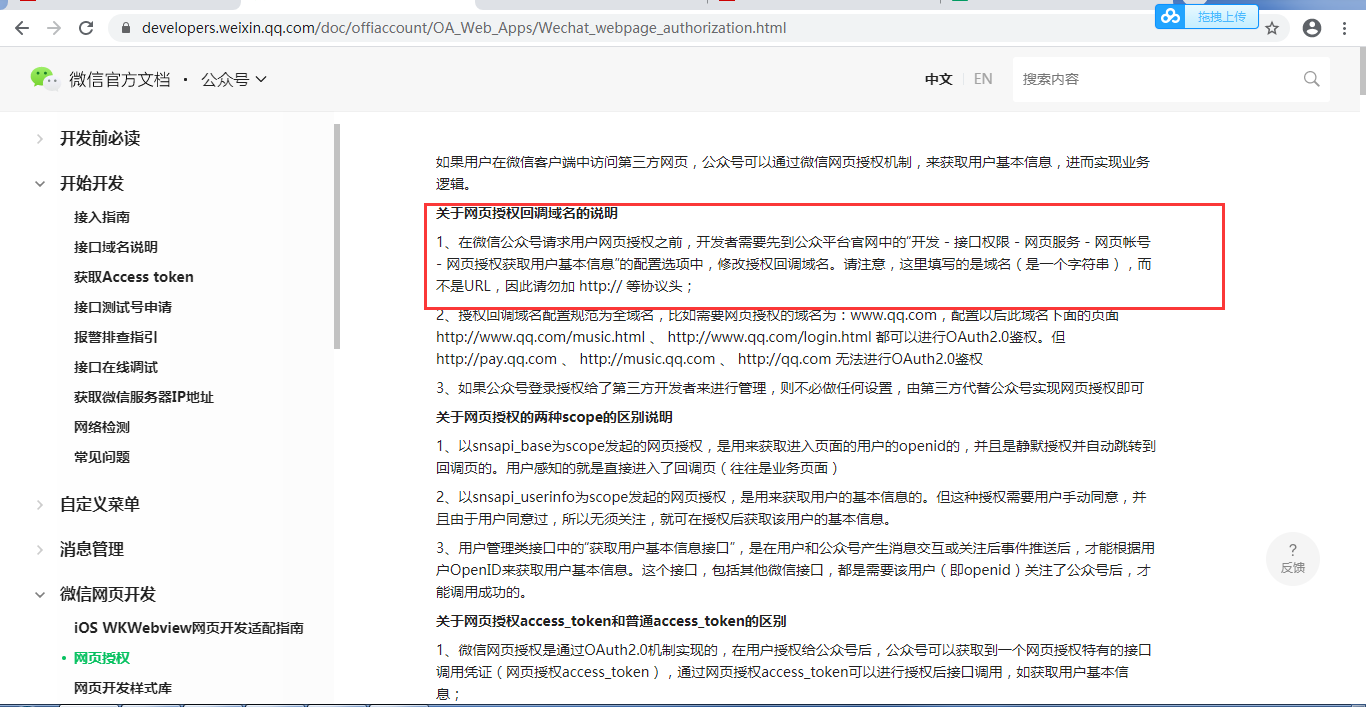Bookmark this page with the star icon
Screen dimensions: 1366x707
[1272, 28]
